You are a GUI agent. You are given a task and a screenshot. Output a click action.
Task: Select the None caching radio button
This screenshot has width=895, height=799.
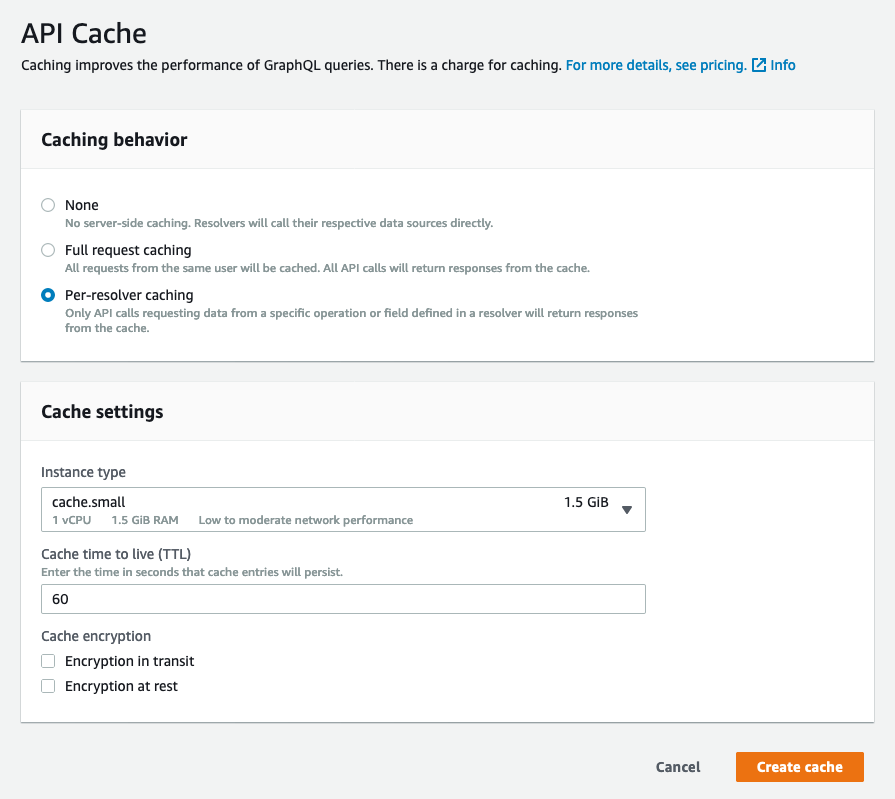coord(48,205)
